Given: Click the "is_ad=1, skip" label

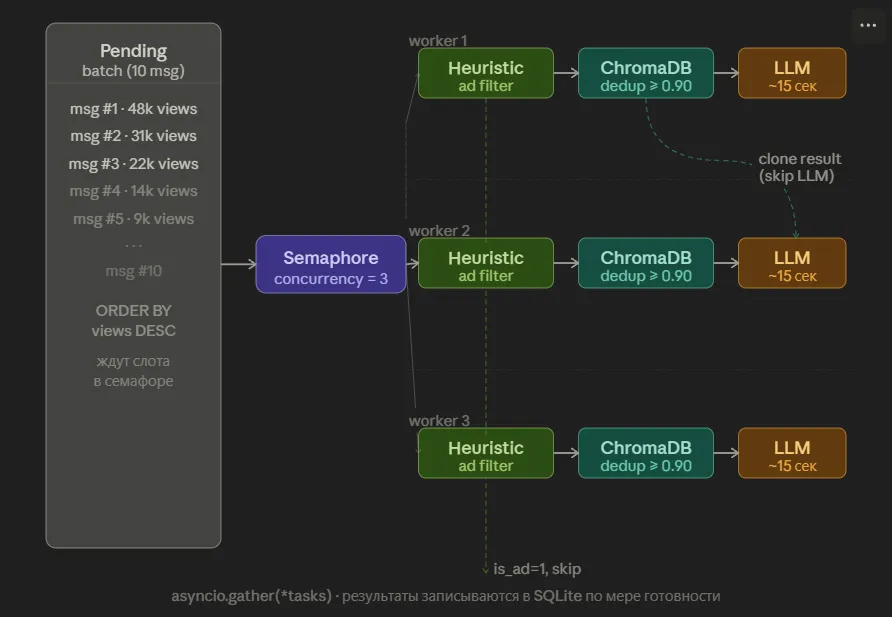Looking at the screenshot, I should [537, 569].
